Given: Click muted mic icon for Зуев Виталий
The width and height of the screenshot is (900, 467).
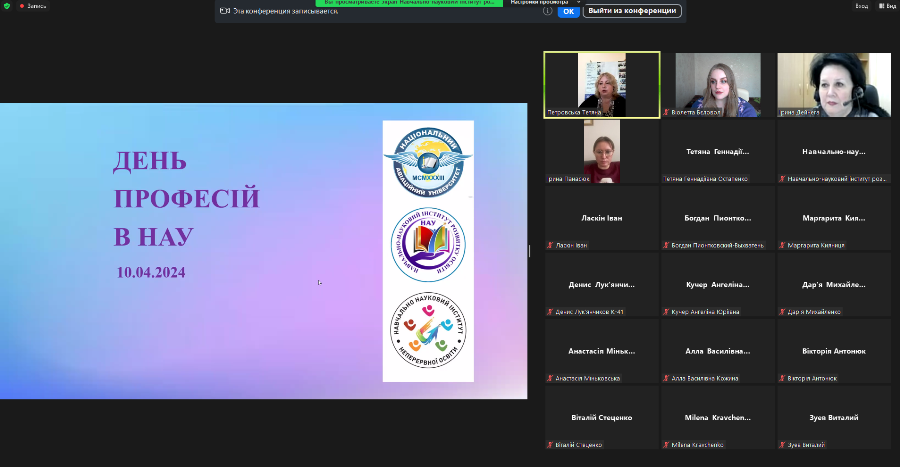Looking at the screenshot, I should coord(782,445).
